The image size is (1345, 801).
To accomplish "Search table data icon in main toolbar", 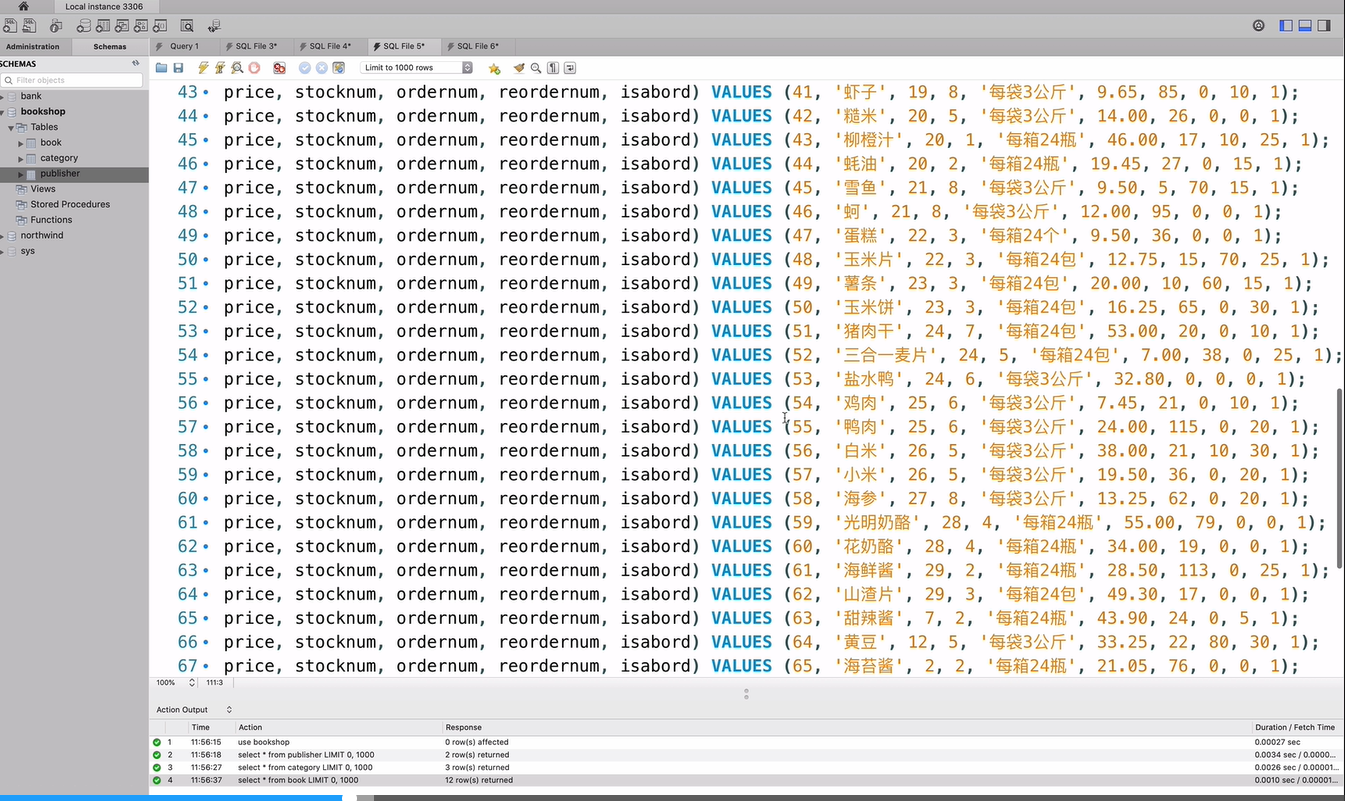I will pyautogui.click(x=187, y=25).
